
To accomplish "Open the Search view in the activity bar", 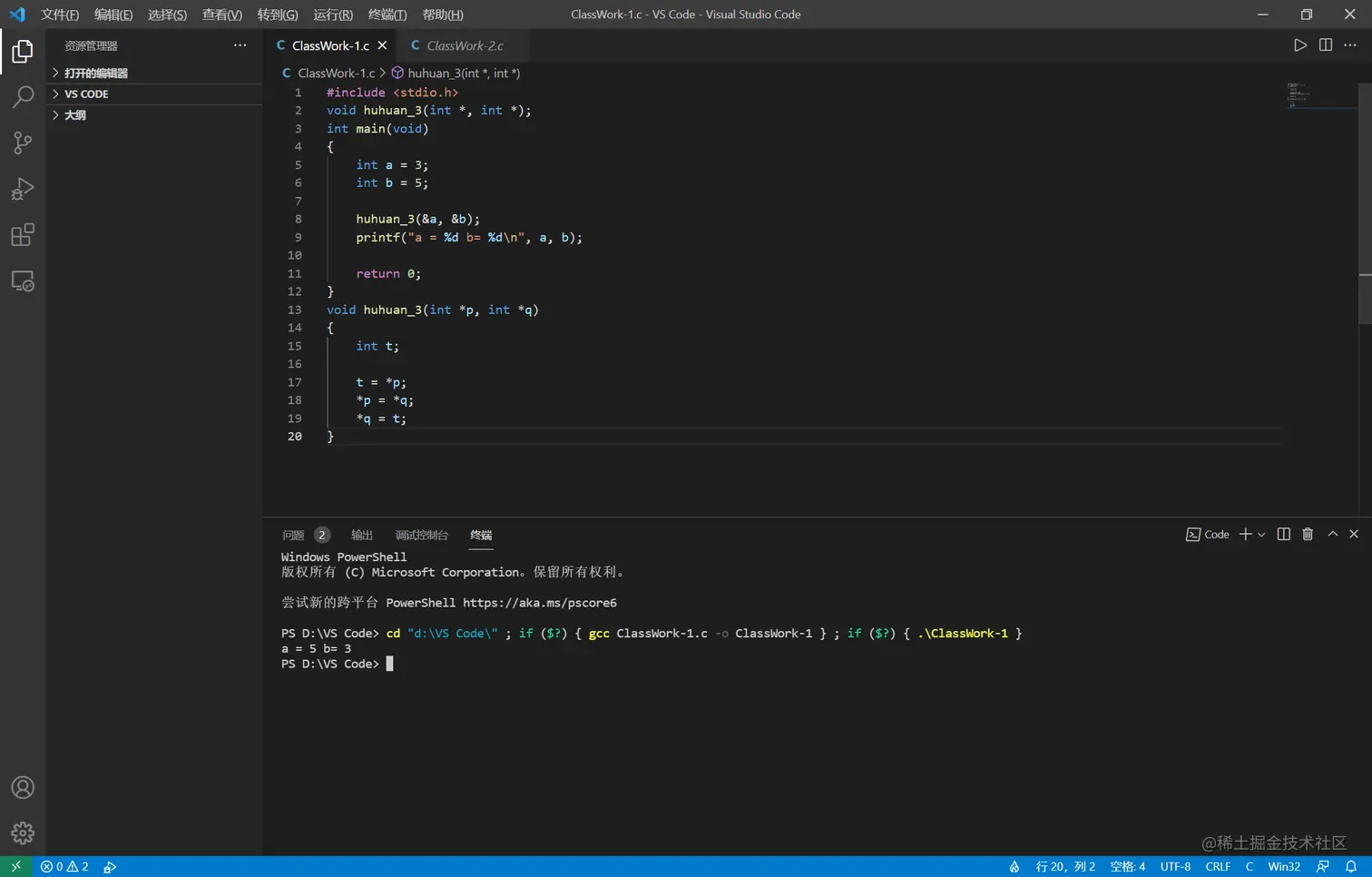I will (x=23, y=97).
